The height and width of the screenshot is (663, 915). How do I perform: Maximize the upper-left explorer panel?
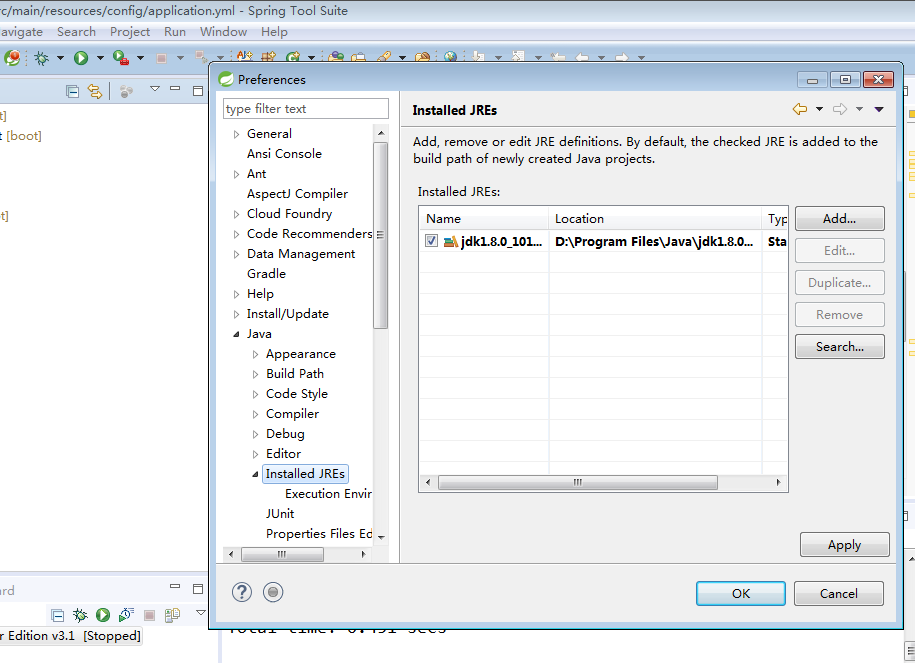click(x=198, y=90)
